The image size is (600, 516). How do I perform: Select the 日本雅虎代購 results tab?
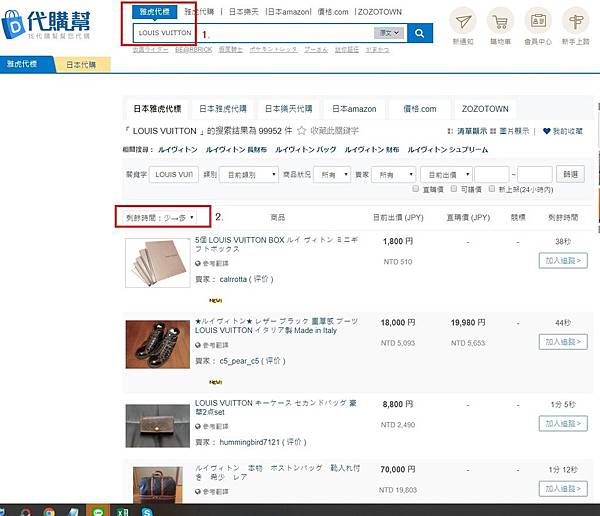tap(223, 109)
